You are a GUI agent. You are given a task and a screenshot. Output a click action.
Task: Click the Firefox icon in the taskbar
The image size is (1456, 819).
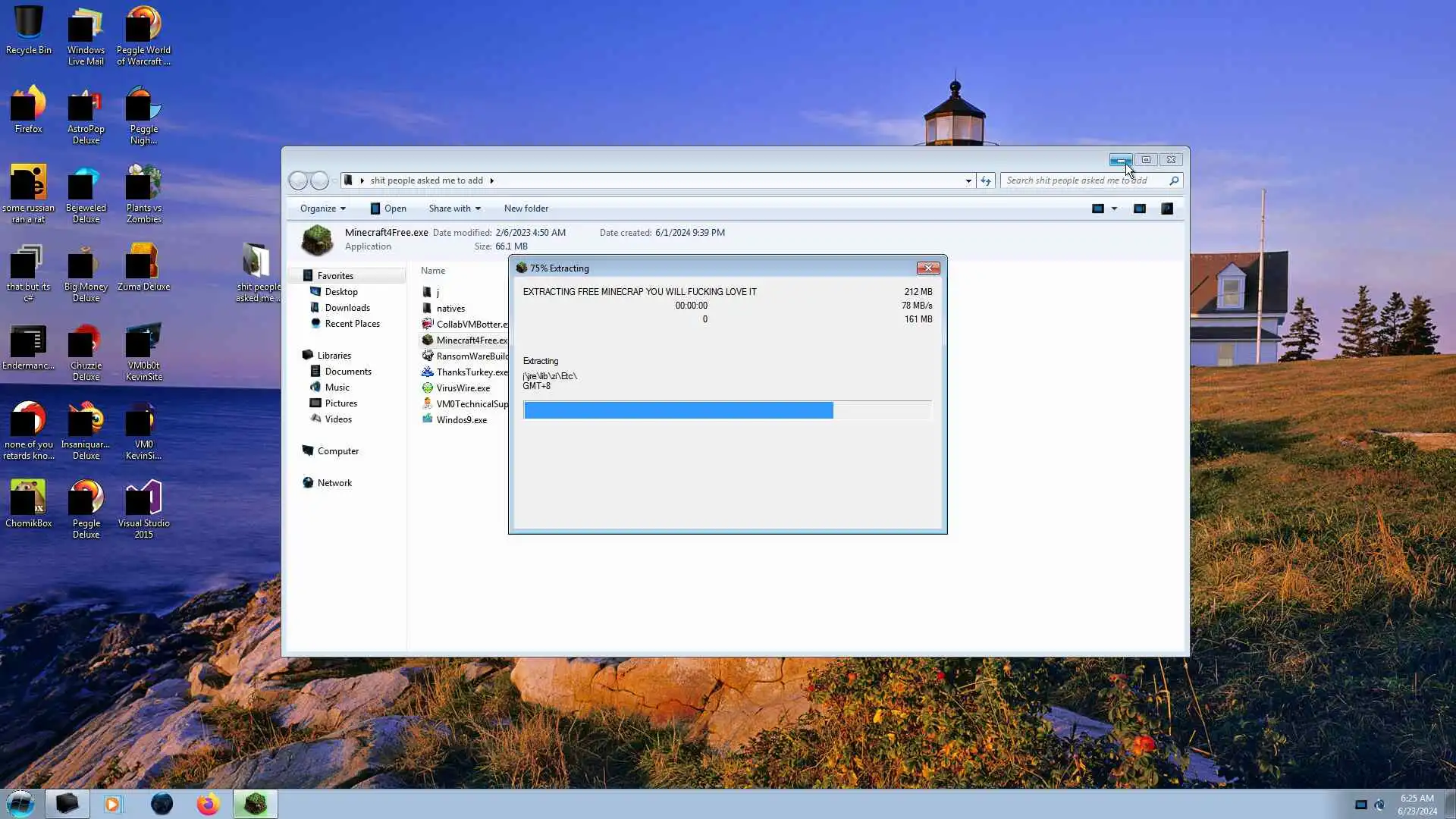click(208, 804)
